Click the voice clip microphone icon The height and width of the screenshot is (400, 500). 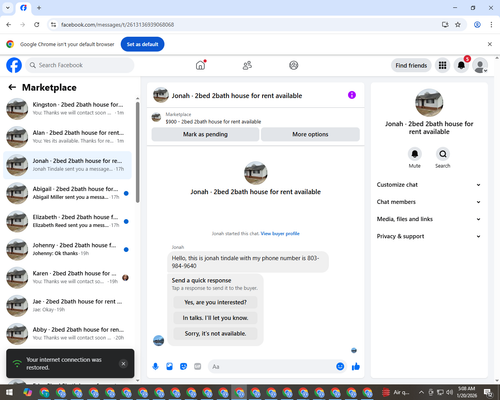coord(155,367)
